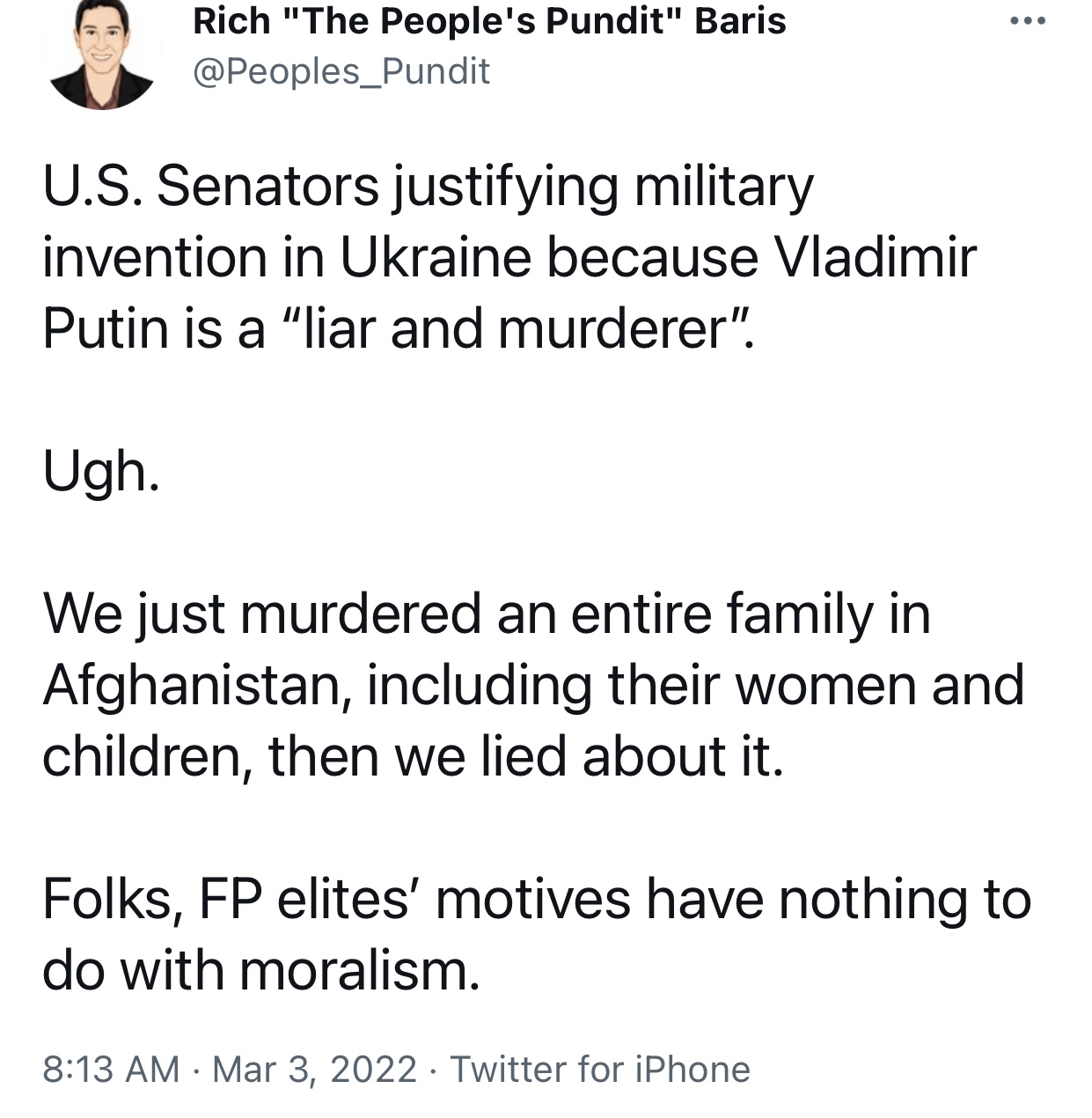Click the word "Afghanistan" in the tweet

(198, 686)
